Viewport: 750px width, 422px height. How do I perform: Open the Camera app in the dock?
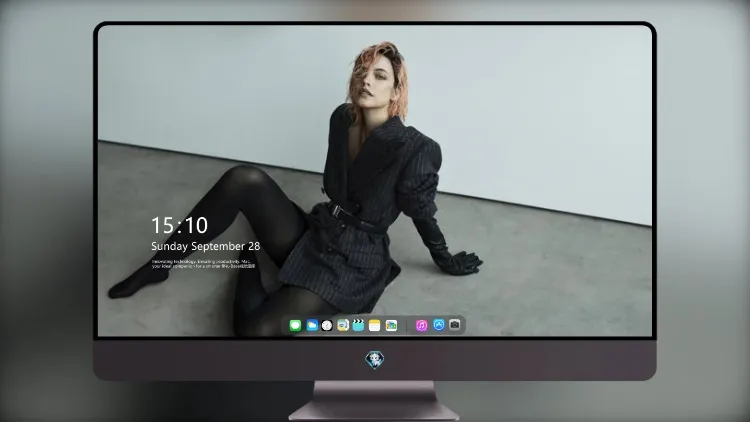tap(455, 325)
